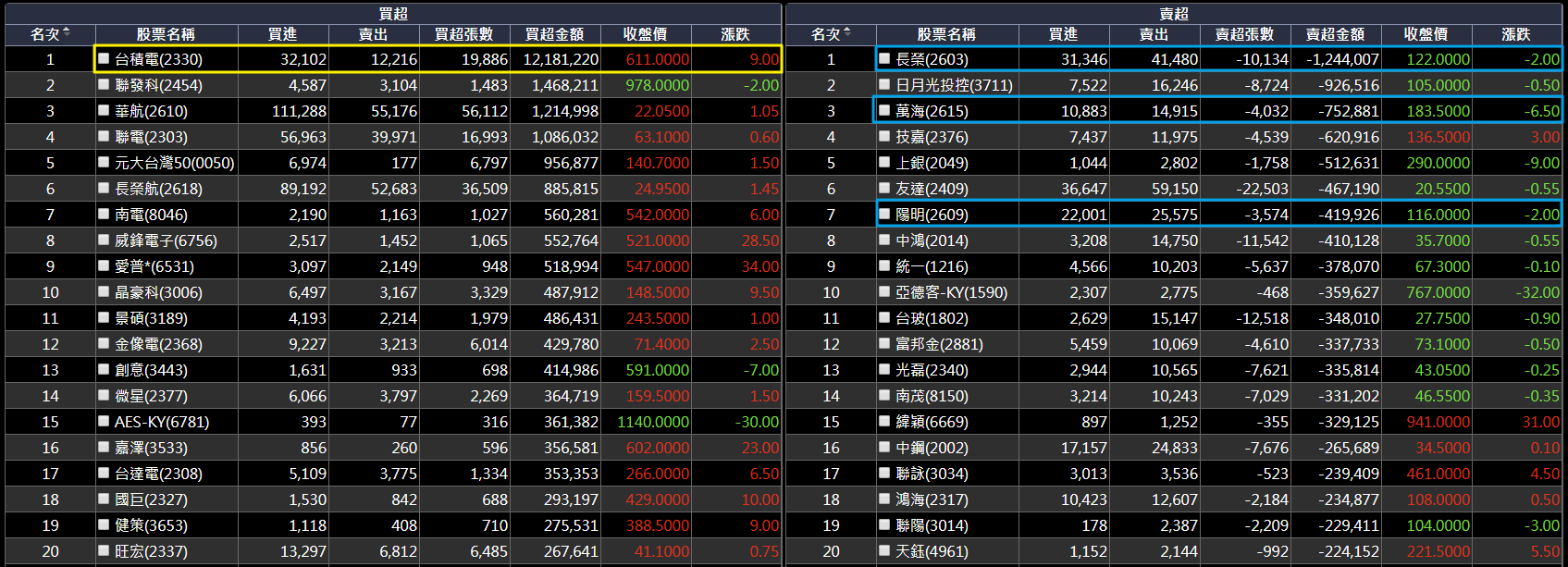This screenshot has height=567, width=1568.
Task: Click stock name 國巨(2327)
Action: (x=151, y=499)
